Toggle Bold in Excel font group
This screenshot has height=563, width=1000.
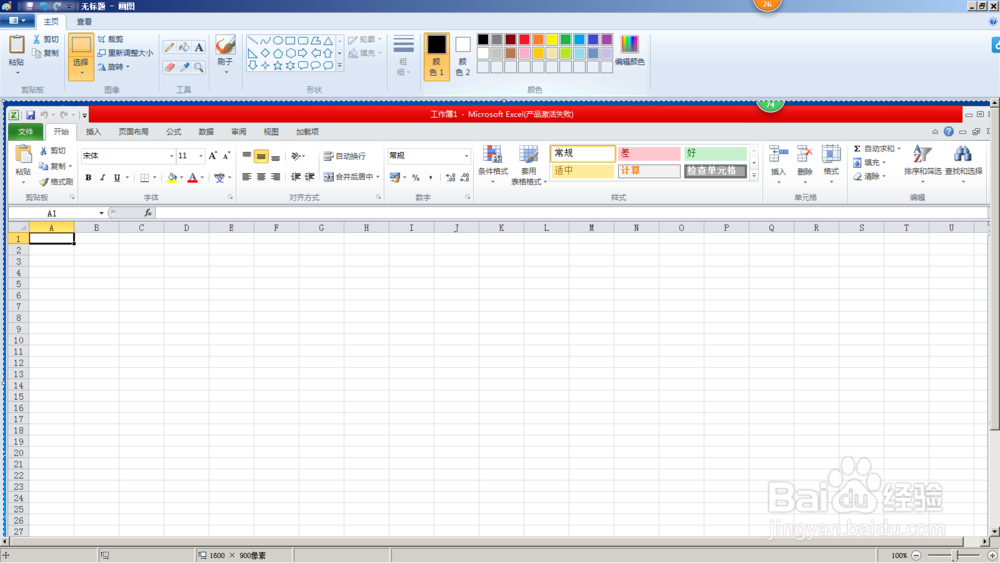(89, 177)
